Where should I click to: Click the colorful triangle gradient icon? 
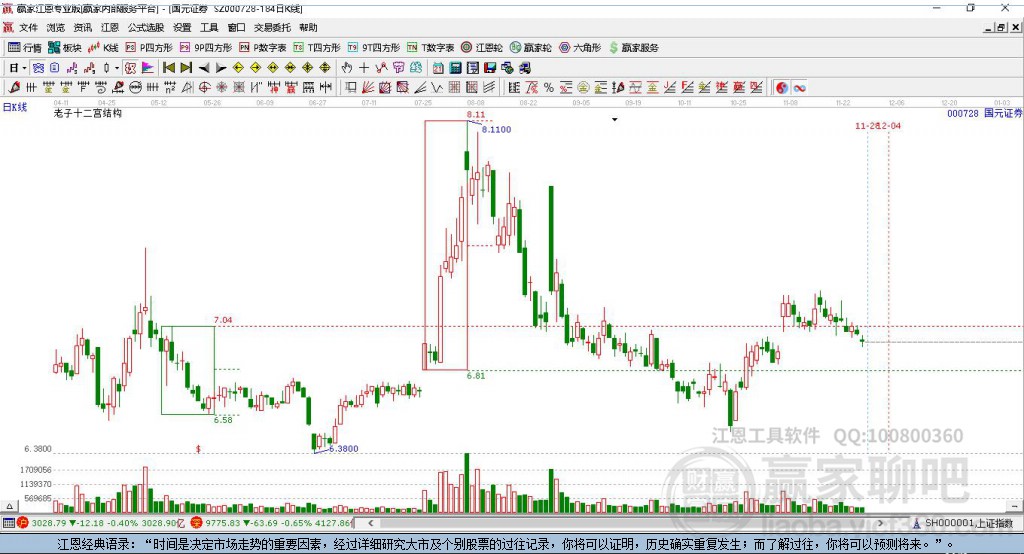(148, 68)
